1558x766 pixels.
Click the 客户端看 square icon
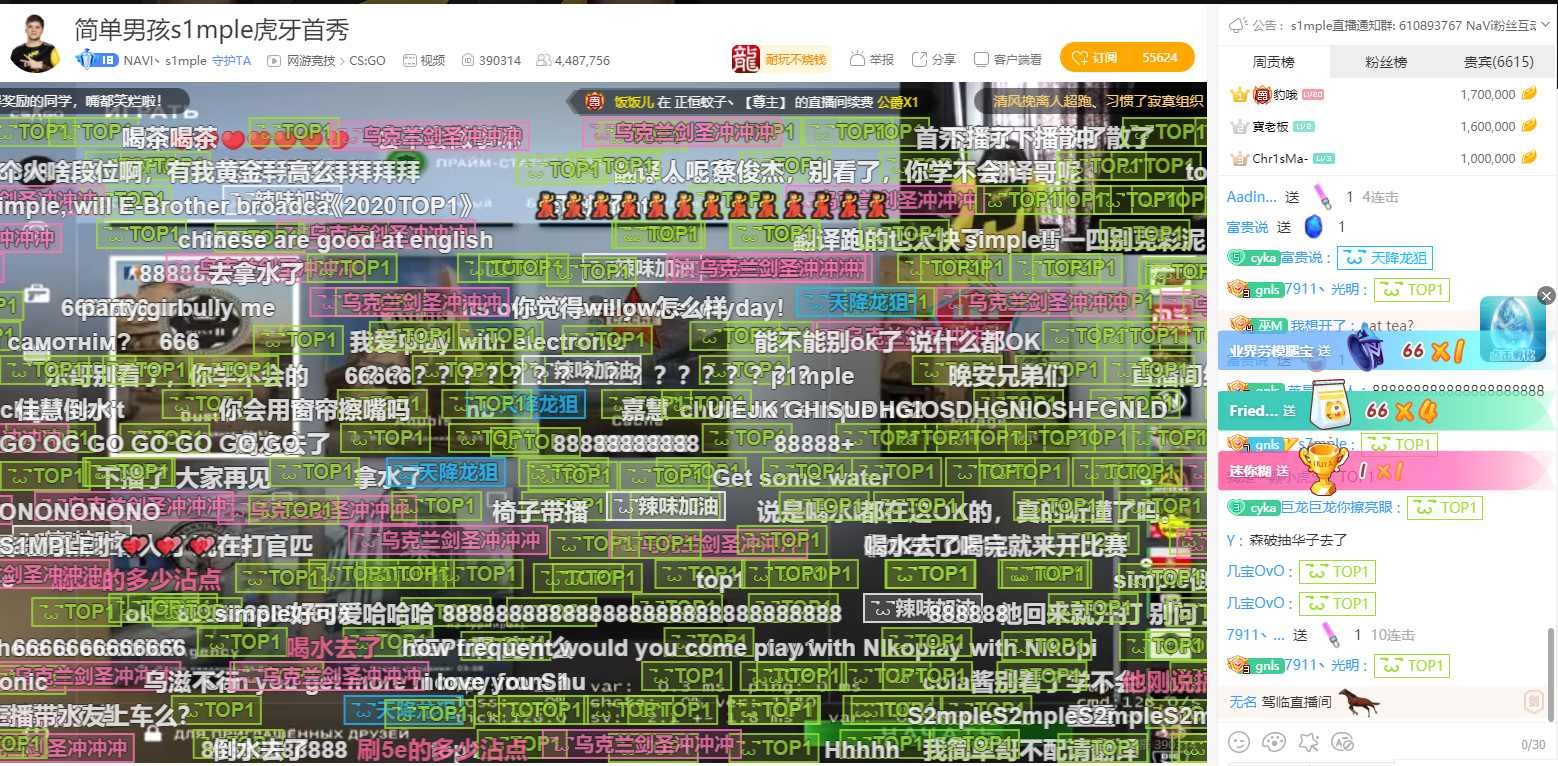982,59
